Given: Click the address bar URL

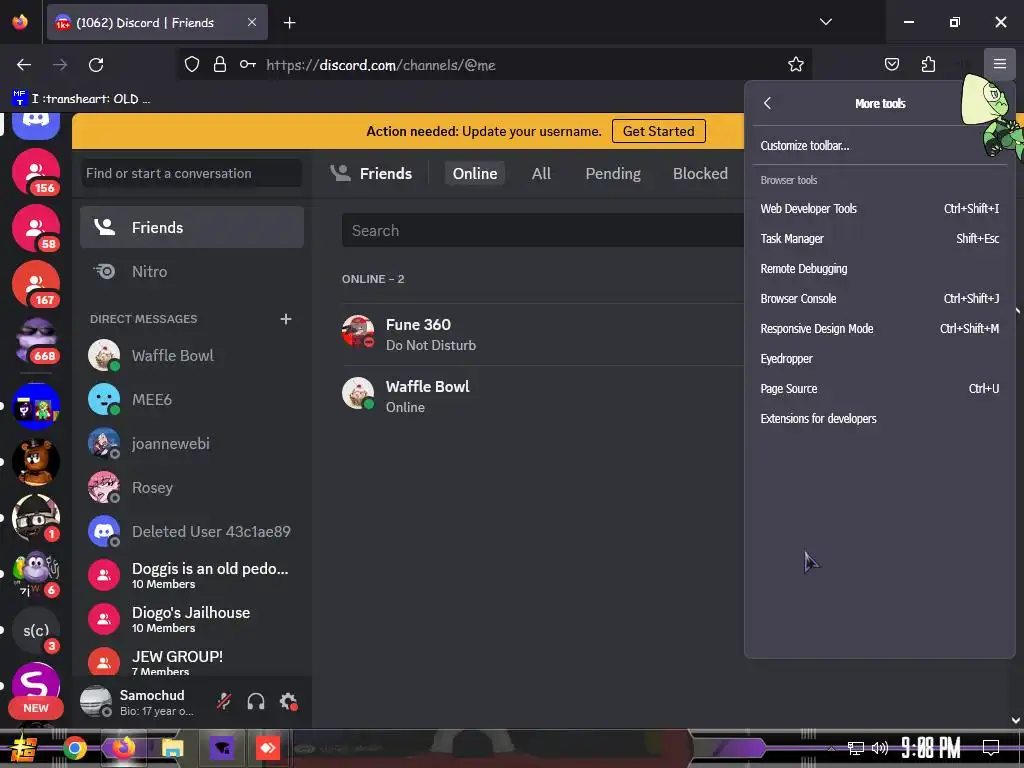Looking at the screenshot, I should 381,65.
